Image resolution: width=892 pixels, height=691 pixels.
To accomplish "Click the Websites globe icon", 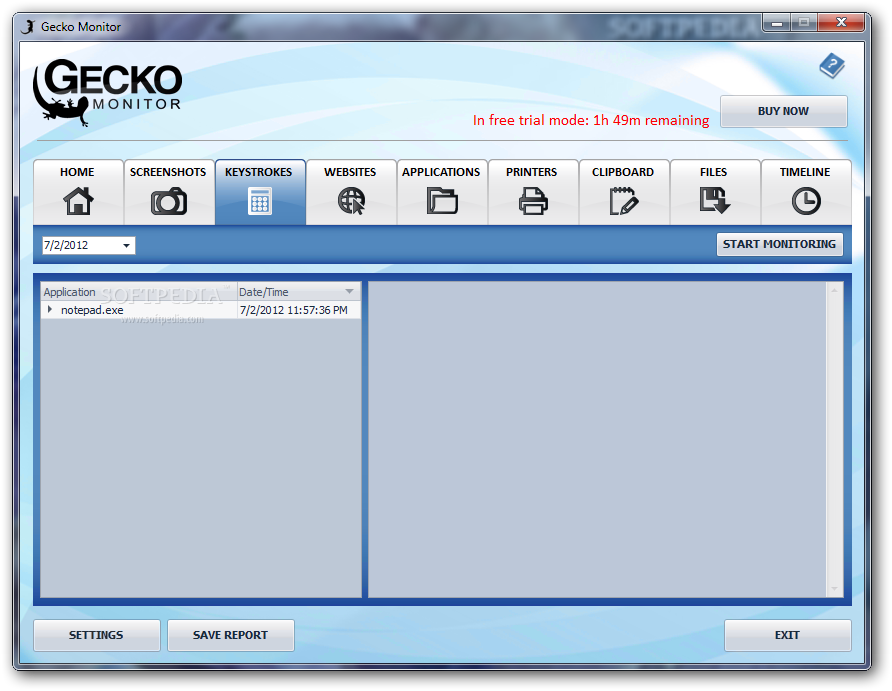I will [351, 201].
